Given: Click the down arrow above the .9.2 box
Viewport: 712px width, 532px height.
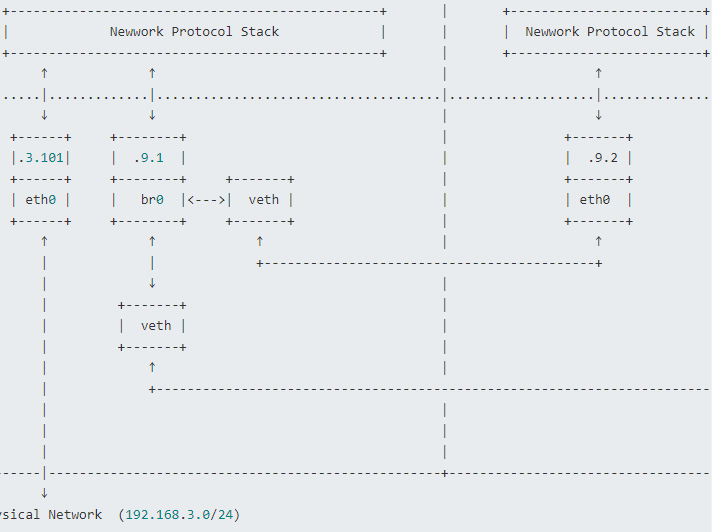Looking at the screenshot, I should [x=599, y=115].
